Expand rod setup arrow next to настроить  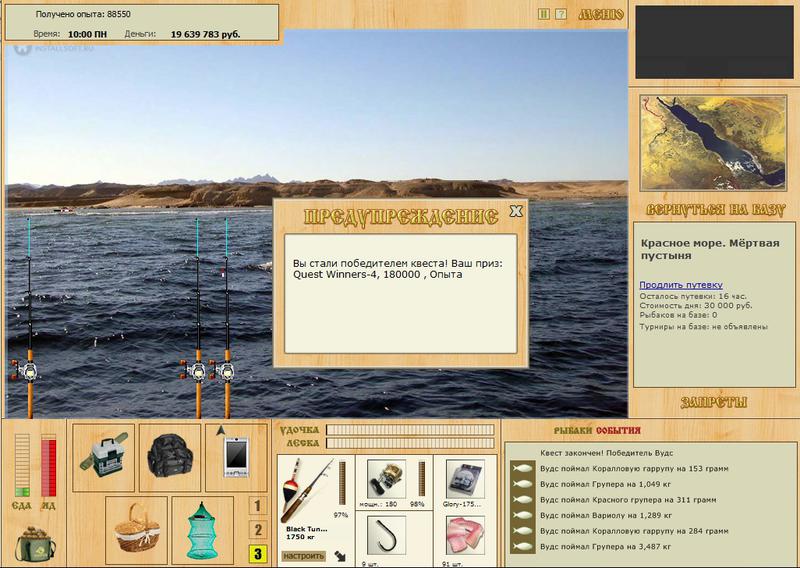coord(340,556)
